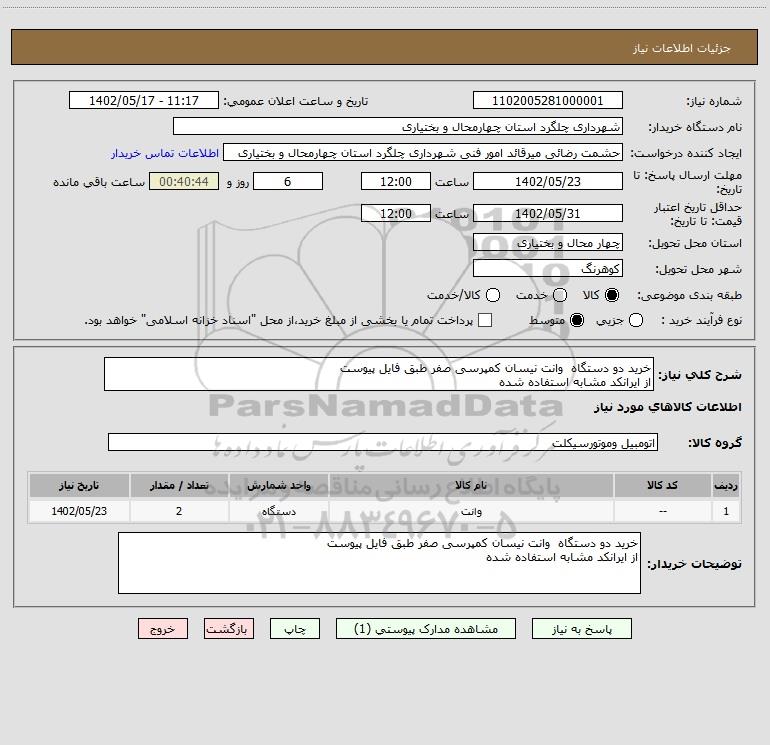Click the پاسخ به نیاز button
The image size is (770, 745).
tap(581, 629)
